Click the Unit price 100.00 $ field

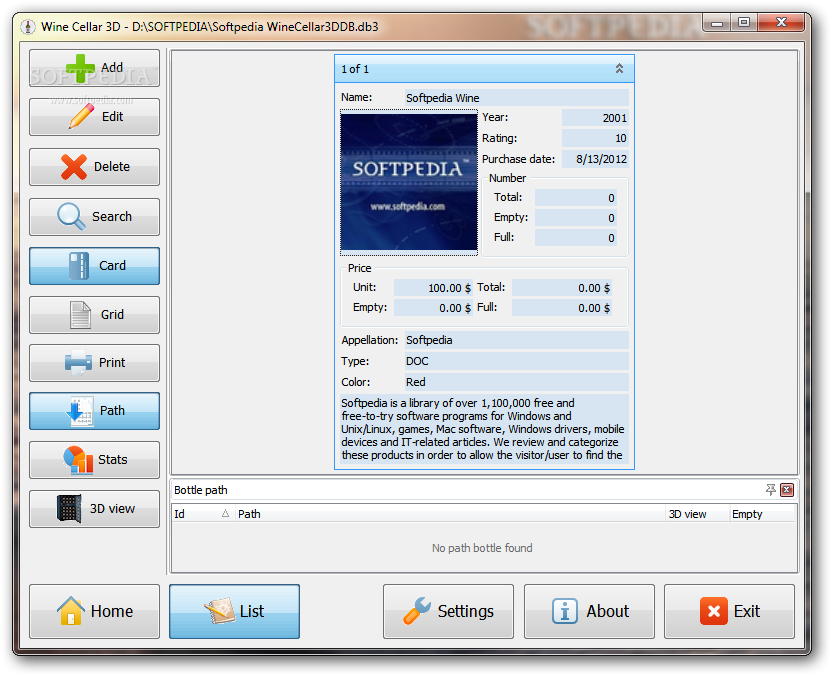pos(433,288)
